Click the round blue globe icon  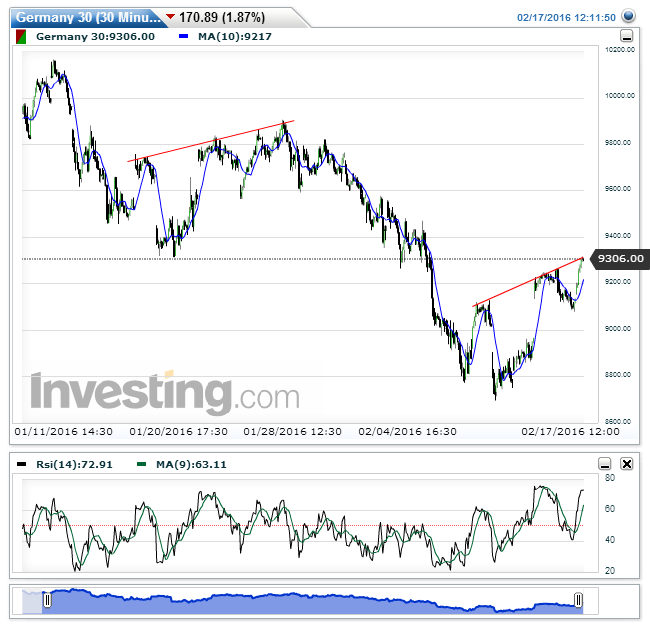628,16
